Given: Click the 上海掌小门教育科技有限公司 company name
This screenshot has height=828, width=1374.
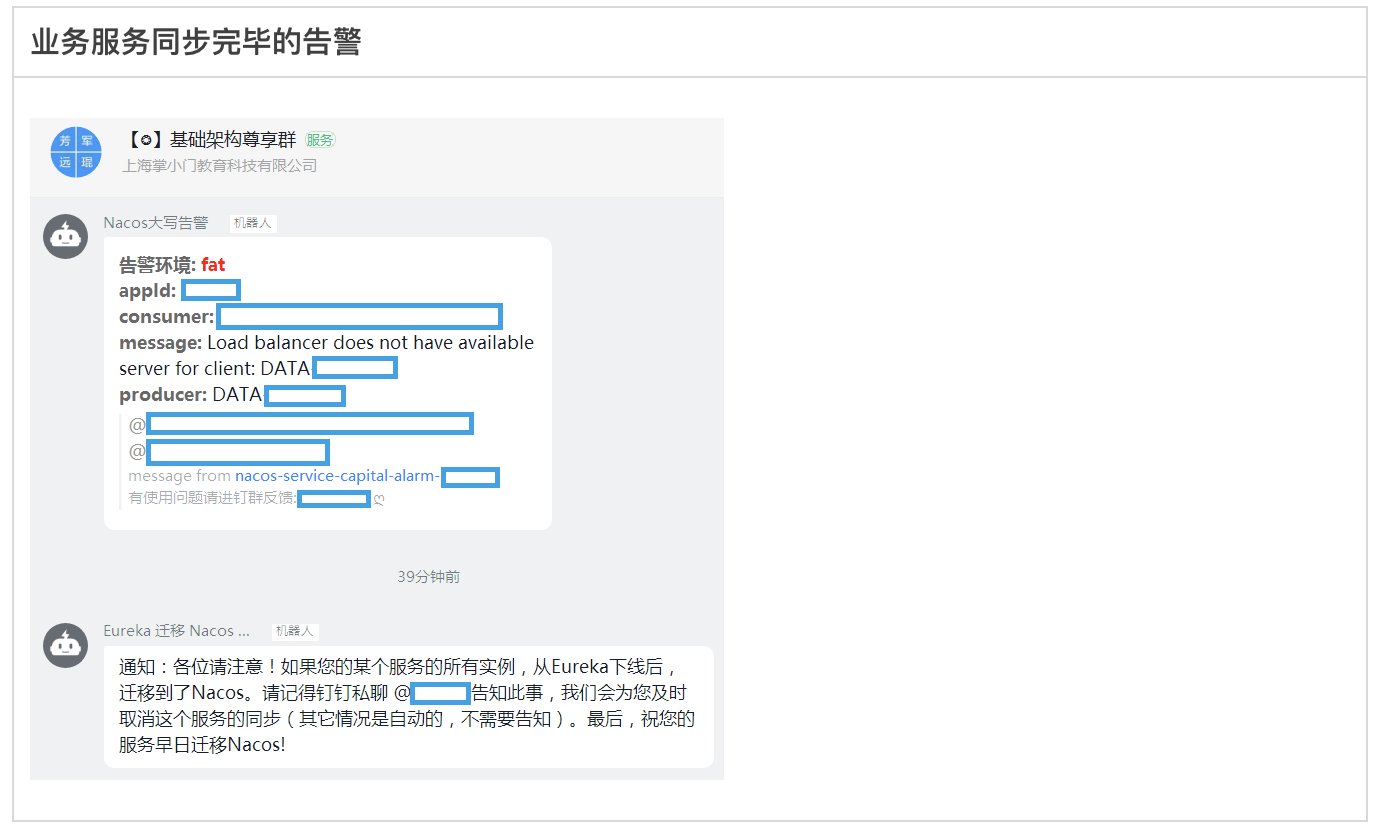Looking at the screenshot, I should pos(220,165).
